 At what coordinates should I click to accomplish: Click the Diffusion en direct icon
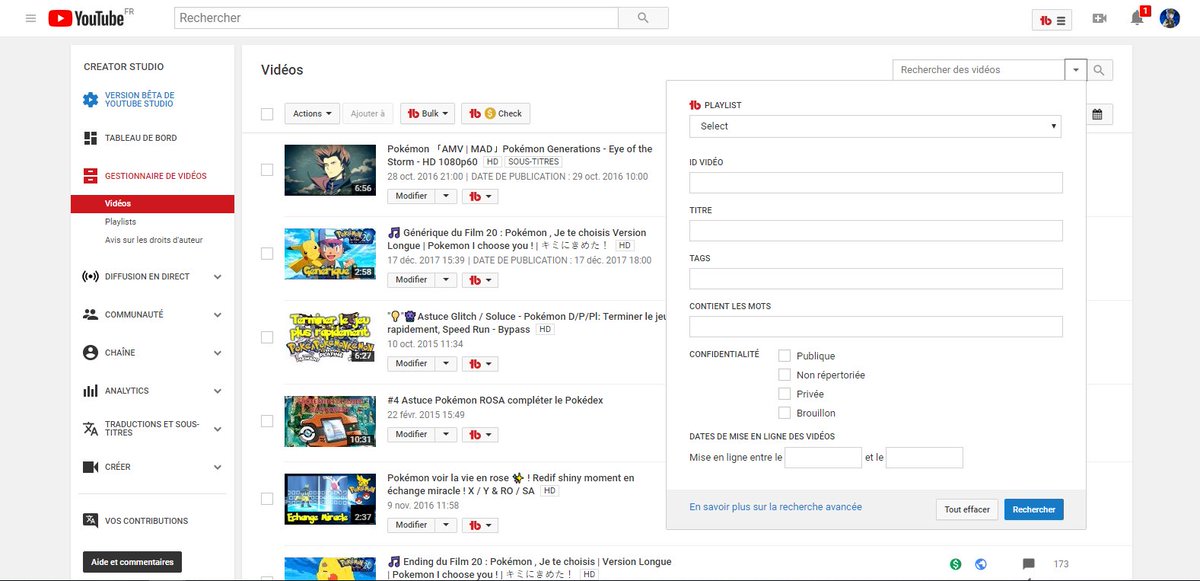[x=91, y=276]
